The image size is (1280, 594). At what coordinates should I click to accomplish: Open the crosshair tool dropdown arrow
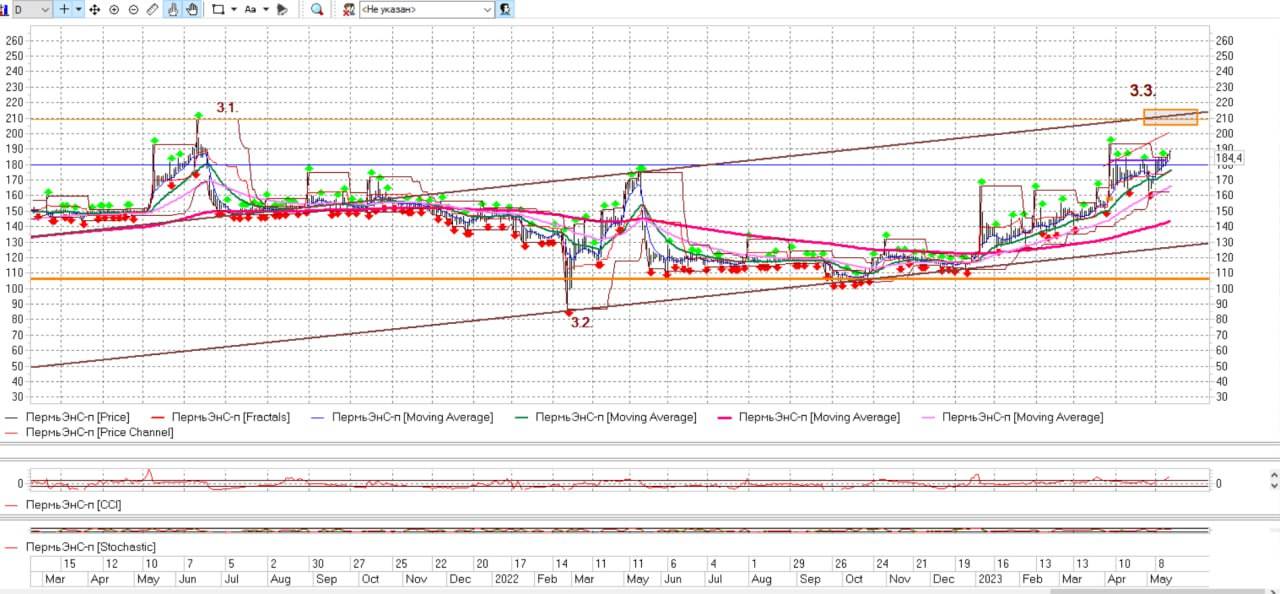point(79,9)
